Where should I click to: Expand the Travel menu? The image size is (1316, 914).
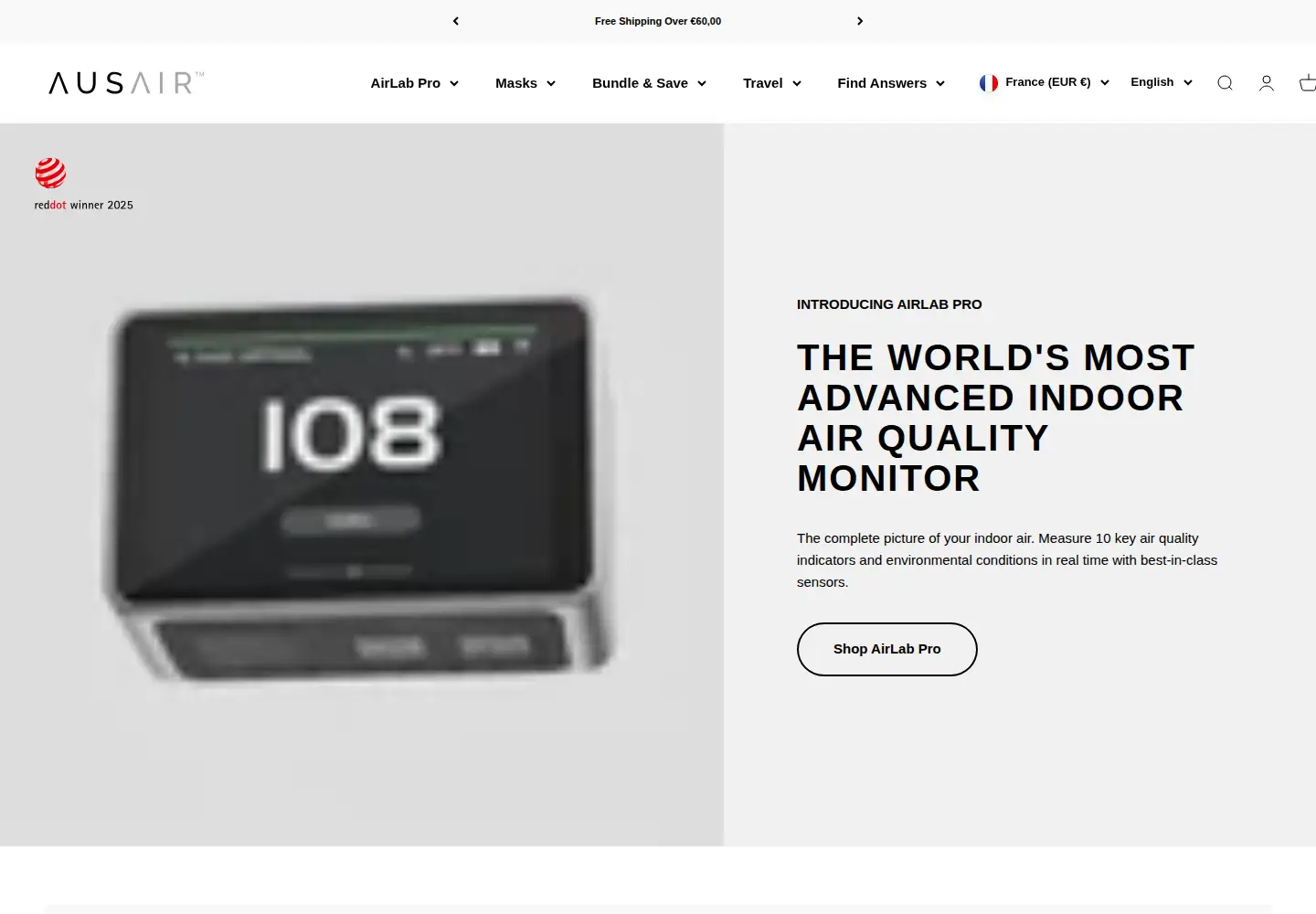pos(772,83)
